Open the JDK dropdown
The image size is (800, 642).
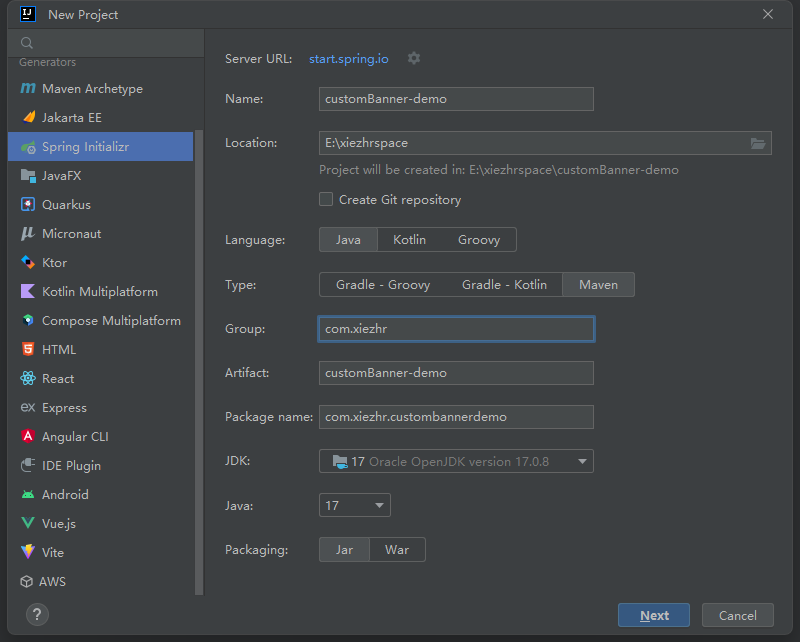[456, 461]
